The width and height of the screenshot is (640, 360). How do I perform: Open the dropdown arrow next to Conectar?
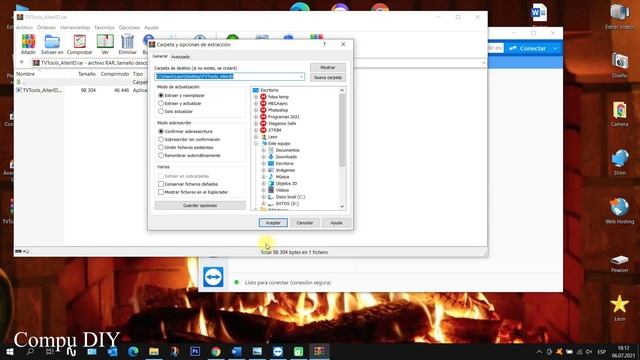point(555,48)
